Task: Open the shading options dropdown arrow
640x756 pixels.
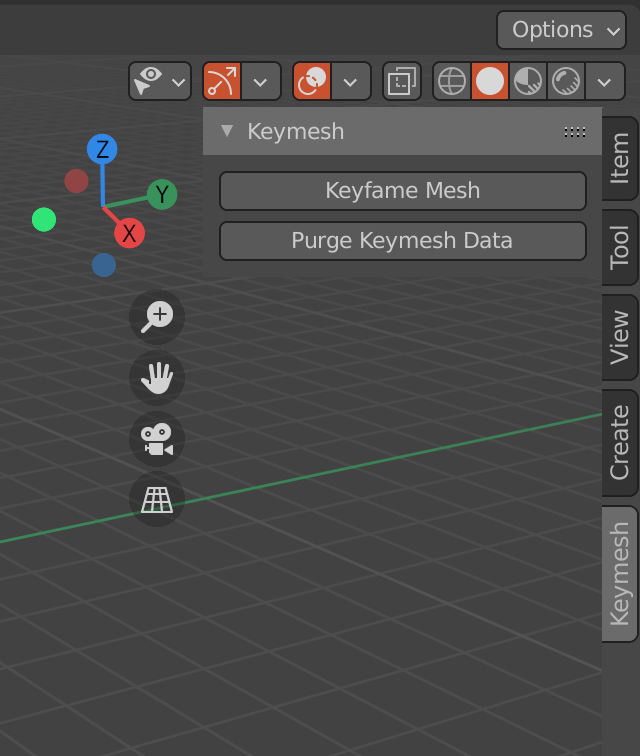Action: tap(605, 81)
